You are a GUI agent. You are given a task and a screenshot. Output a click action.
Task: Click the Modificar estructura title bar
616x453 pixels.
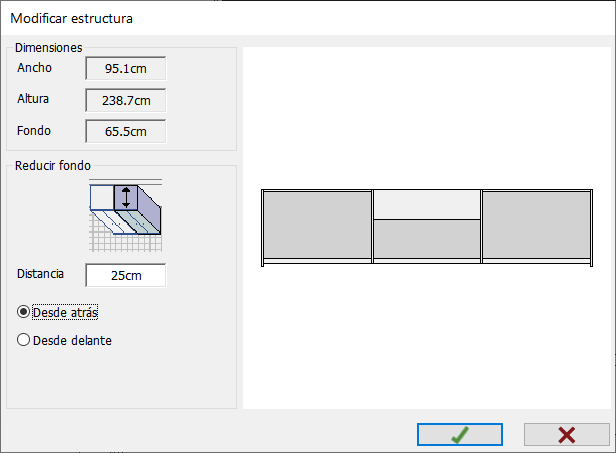308,18
